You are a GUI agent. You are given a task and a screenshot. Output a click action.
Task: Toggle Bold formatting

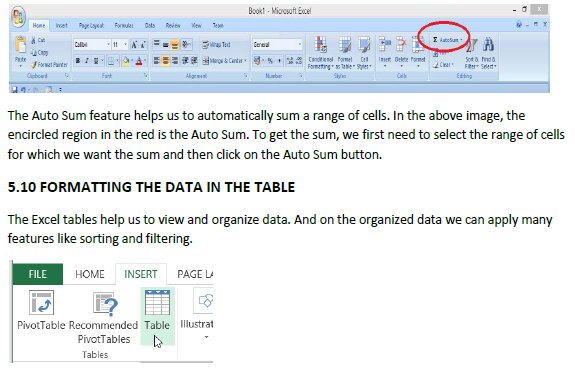[x=78, y=61]
